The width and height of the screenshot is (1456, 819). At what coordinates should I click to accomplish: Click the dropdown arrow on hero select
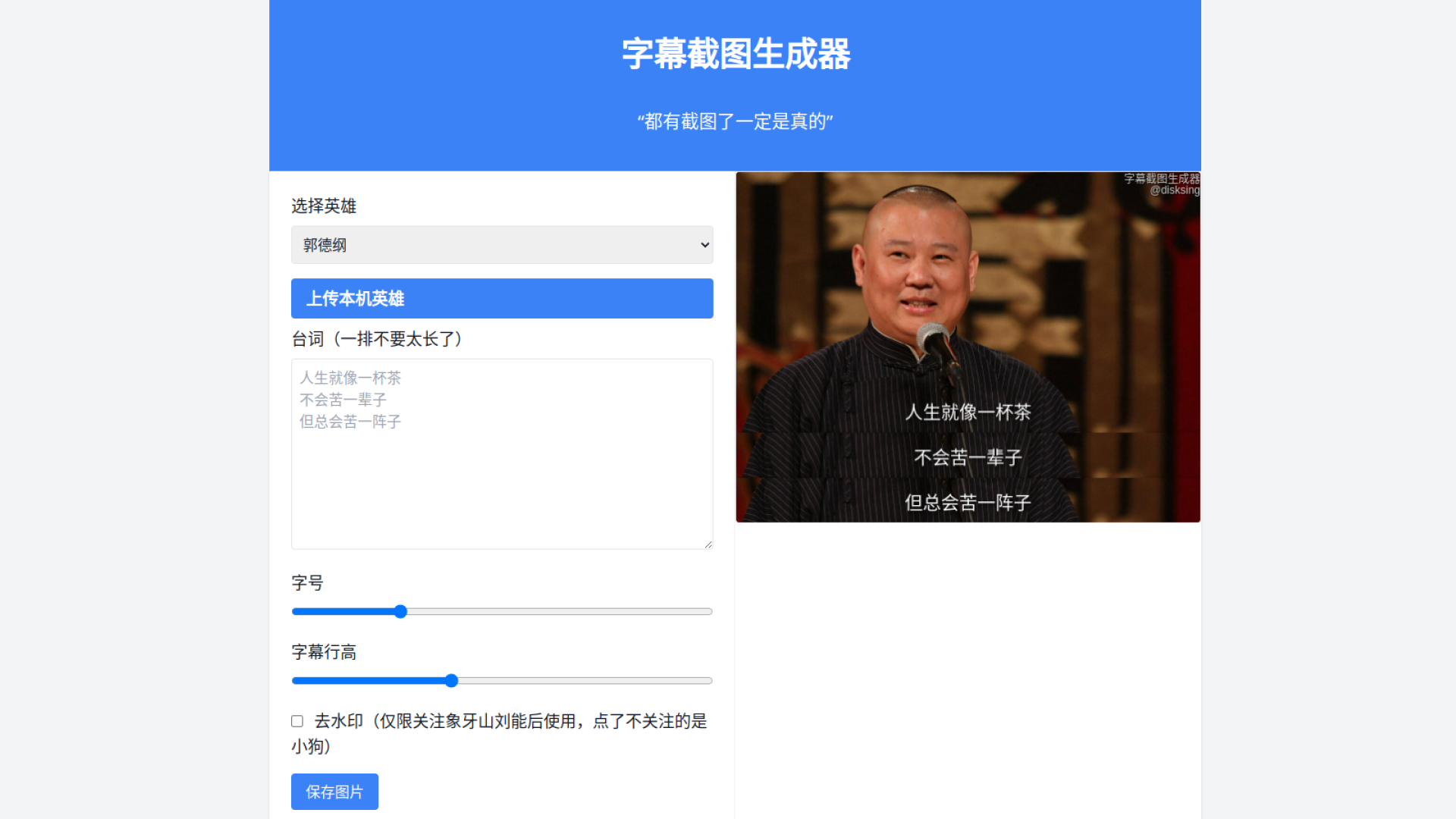[704, 245]
